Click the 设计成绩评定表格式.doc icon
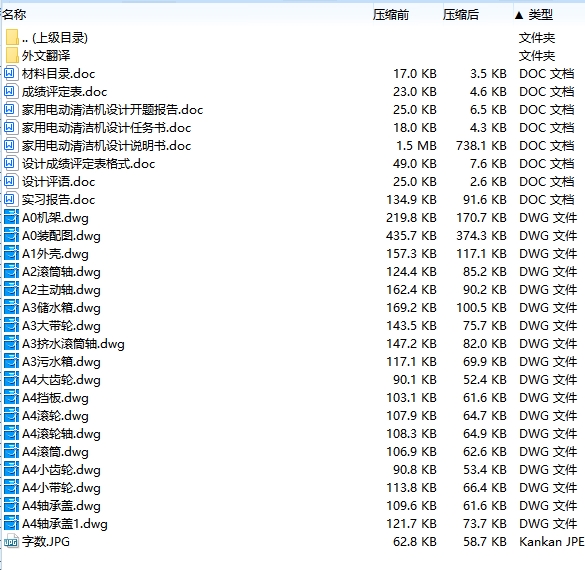 (x=10, y=163)
